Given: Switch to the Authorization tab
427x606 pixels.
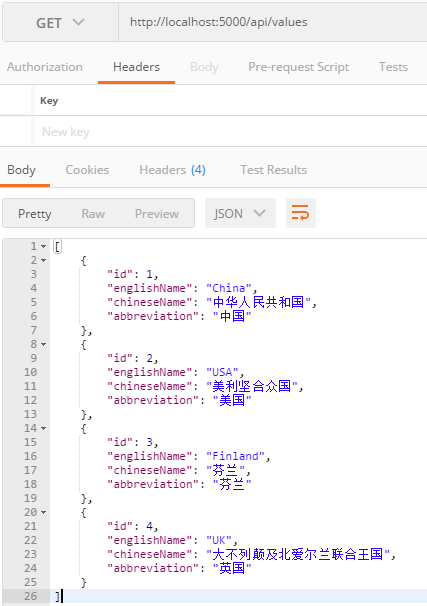Looking at the screenshot, I should tap(44, 67).
